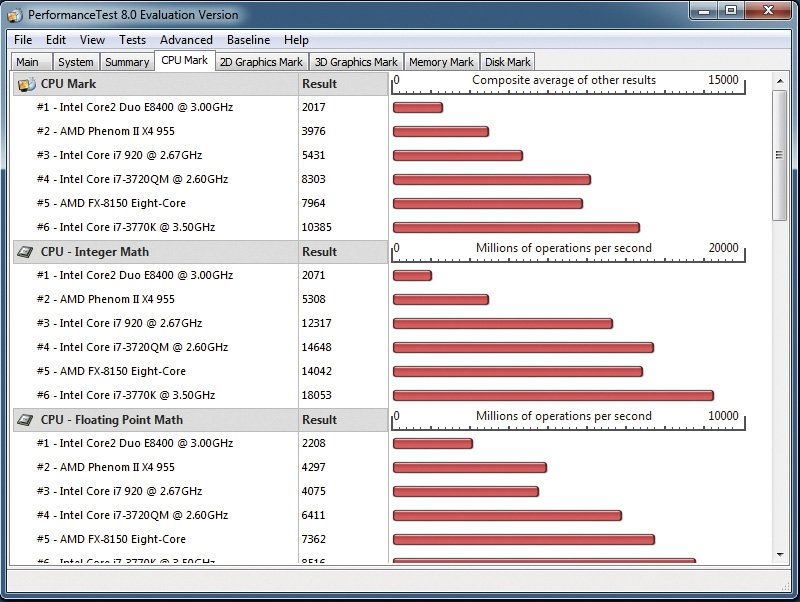This screenshot has height=602, width=800.
Task: Select Intel Core i7 920 in CPU Mark
Action: [x=119, y=155]
